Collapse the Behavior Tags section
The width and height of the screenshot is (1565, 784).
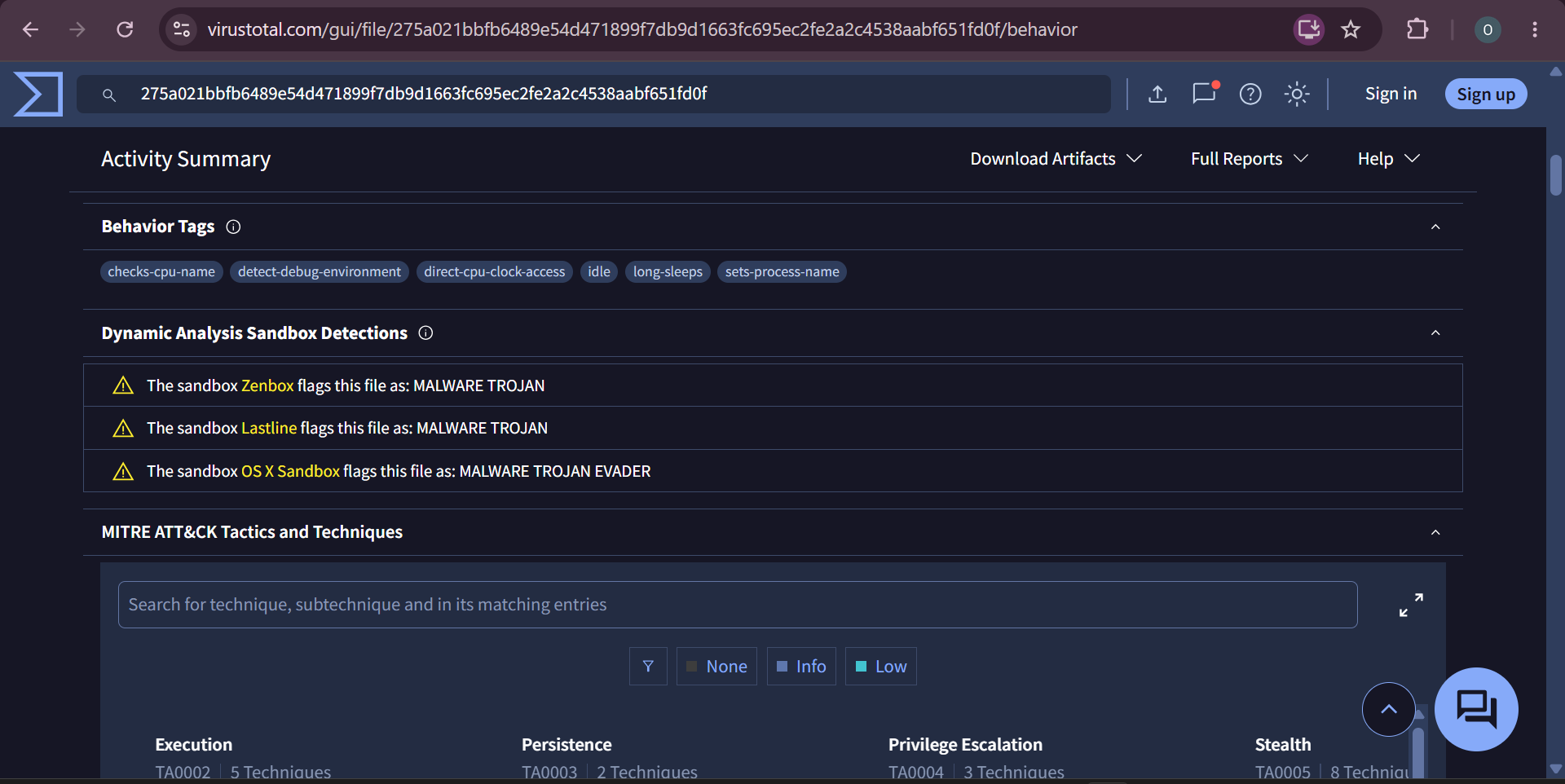click(1435, 227)
